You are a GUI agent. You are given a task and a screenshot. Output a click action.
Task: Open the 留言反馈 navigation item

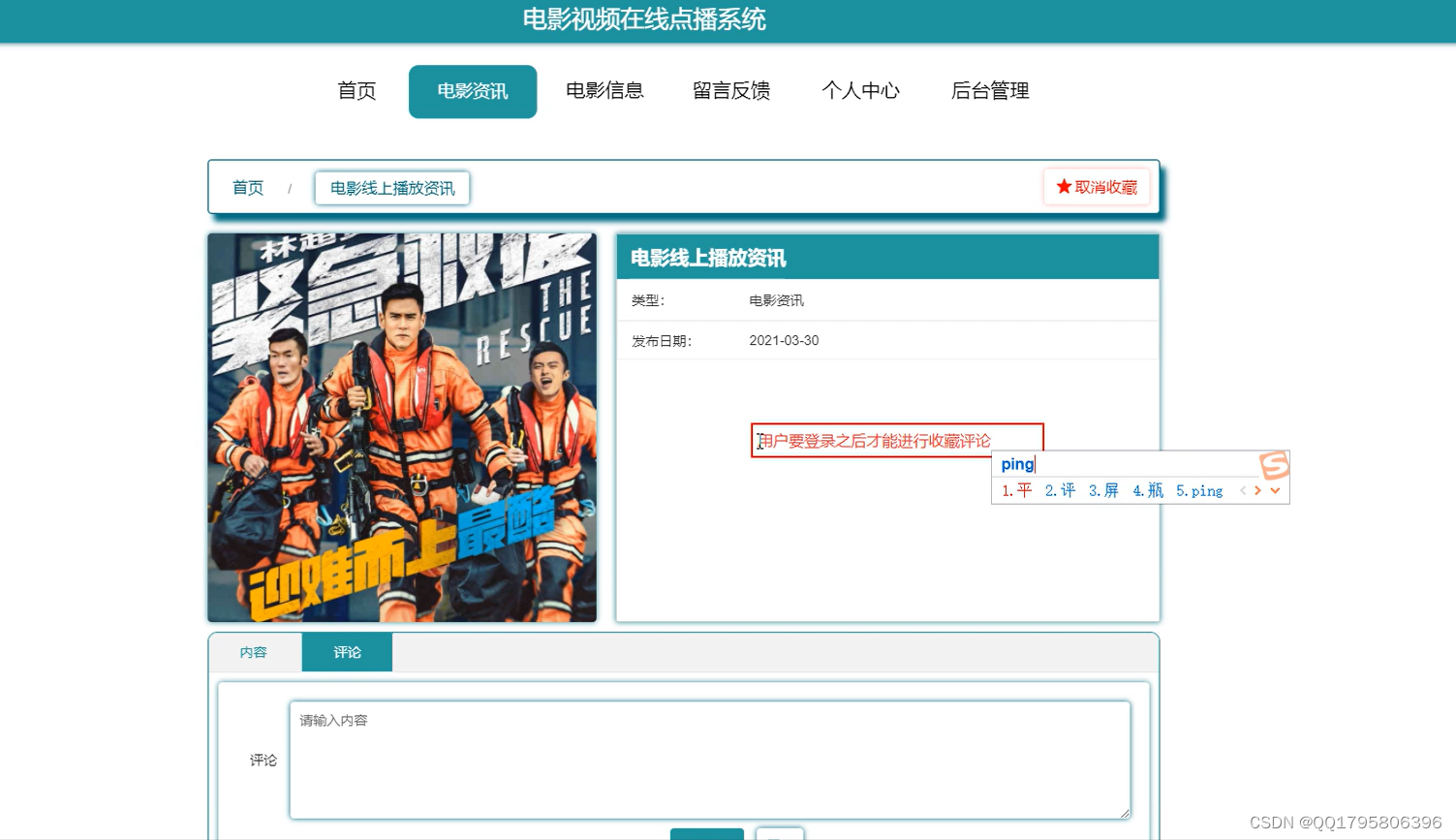731,91
